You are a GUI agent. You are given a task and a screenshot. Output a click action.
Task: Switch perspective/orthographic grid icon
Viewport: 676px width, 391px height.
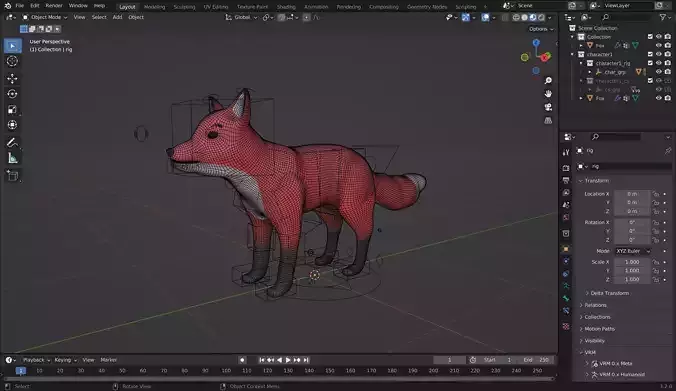click(548, 120)
